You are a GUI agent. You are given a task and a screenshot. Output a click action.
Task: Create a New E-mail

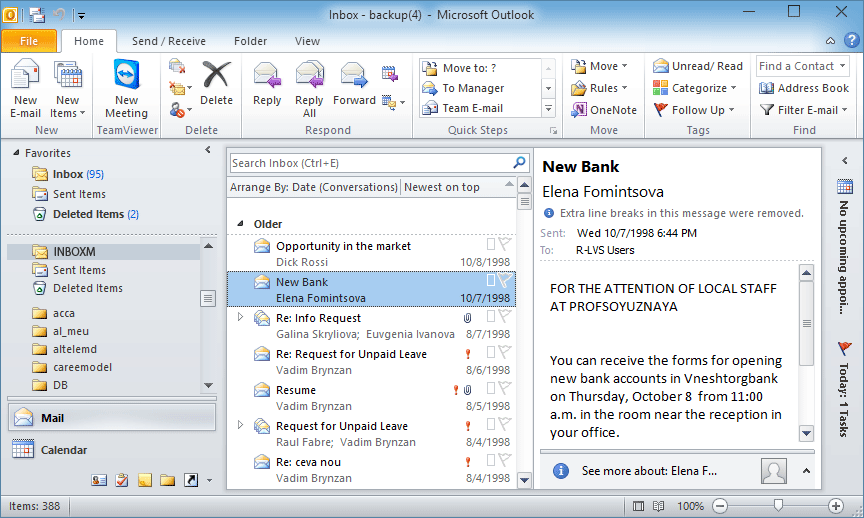25,89
